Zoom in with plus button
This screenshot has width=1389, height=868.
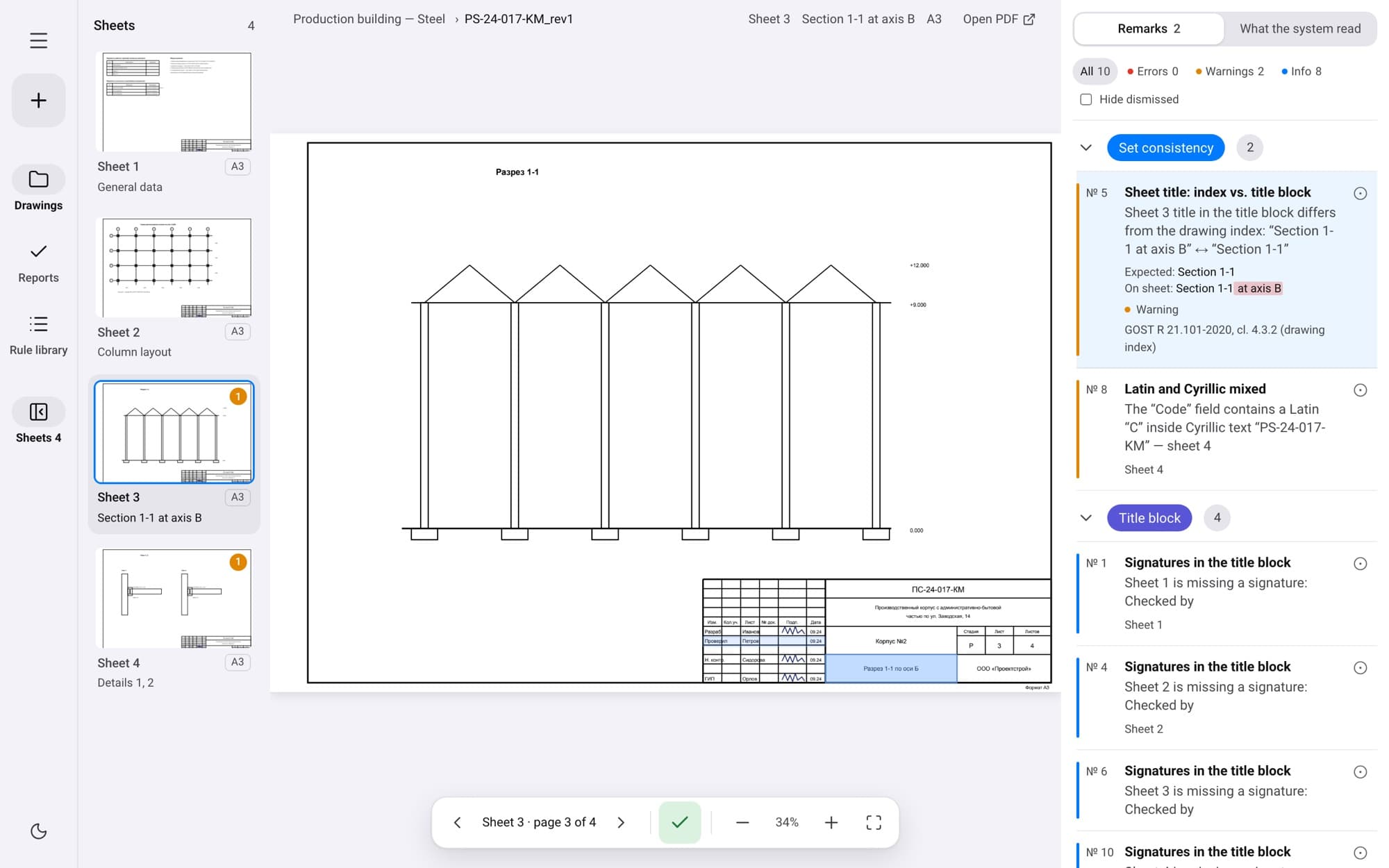click(x=831, y=822)
